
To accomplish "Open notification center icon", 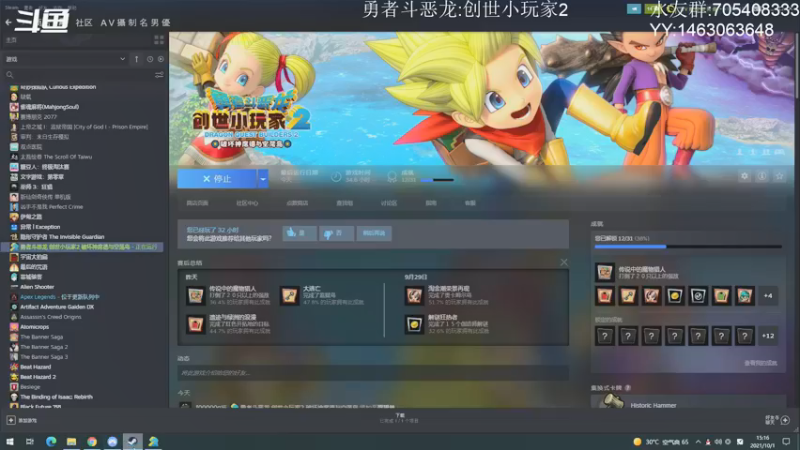I will click(x=786, y=441).
